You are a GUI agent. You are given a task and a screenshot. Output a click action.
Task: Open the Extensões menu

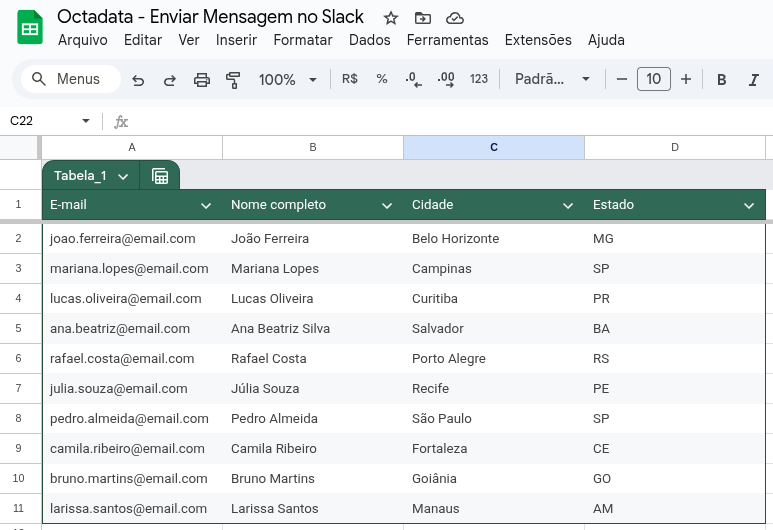(538, 40)
